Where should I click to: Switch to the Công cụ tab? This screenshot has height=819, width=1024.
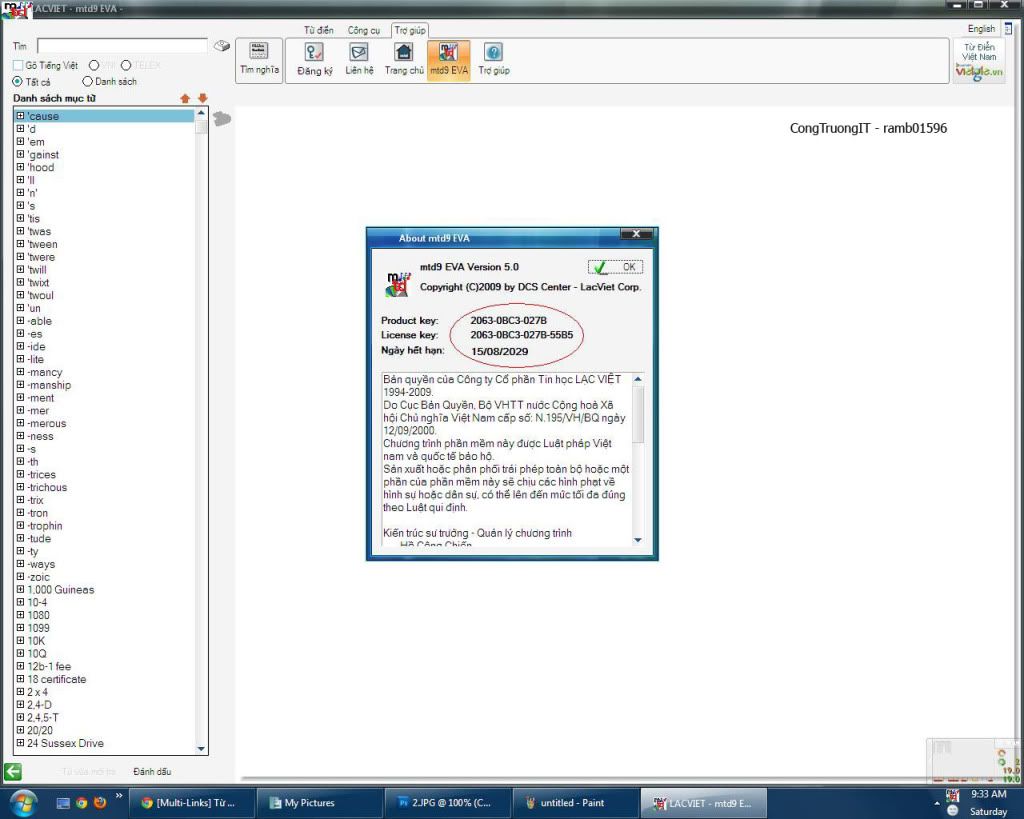click(364, 30)
